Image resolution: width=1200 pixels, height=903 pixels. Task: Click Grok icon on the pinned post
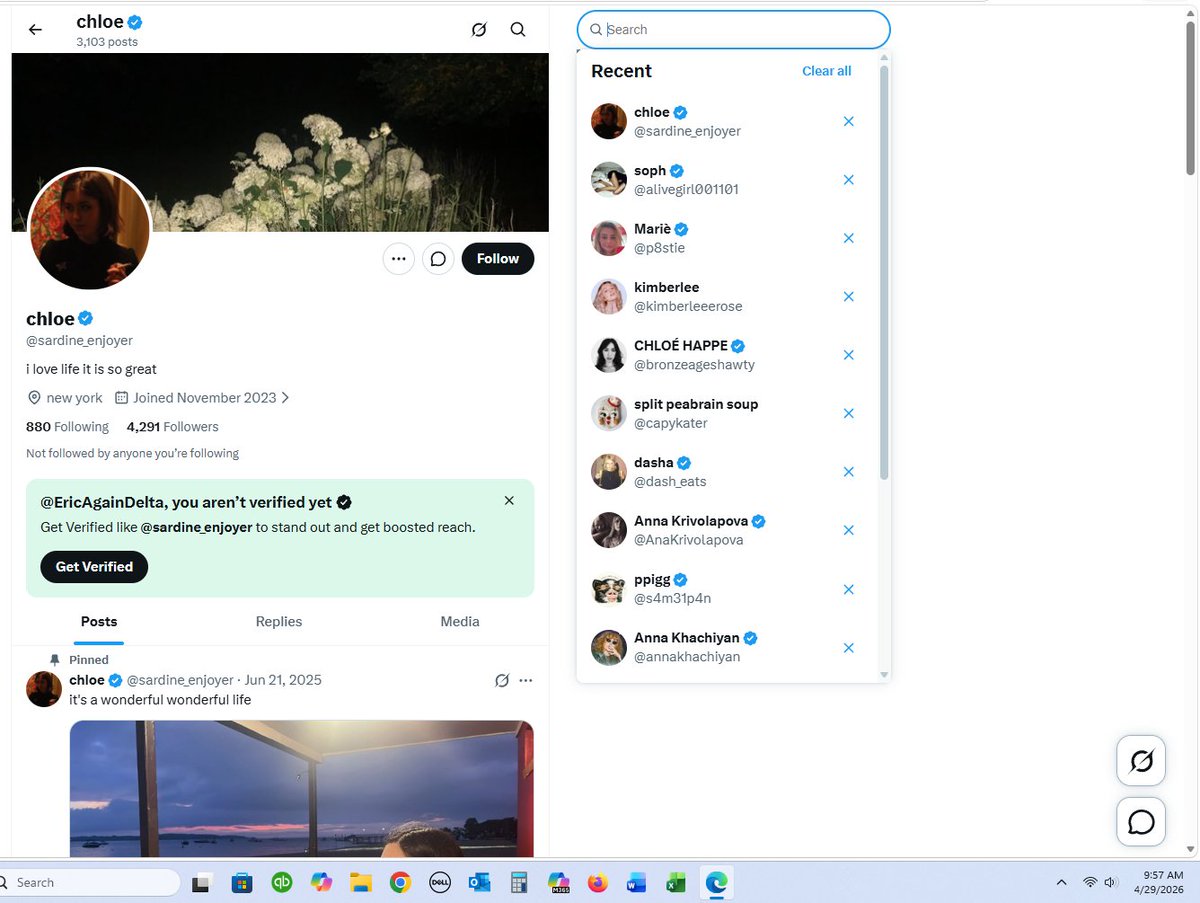point(502,681)
